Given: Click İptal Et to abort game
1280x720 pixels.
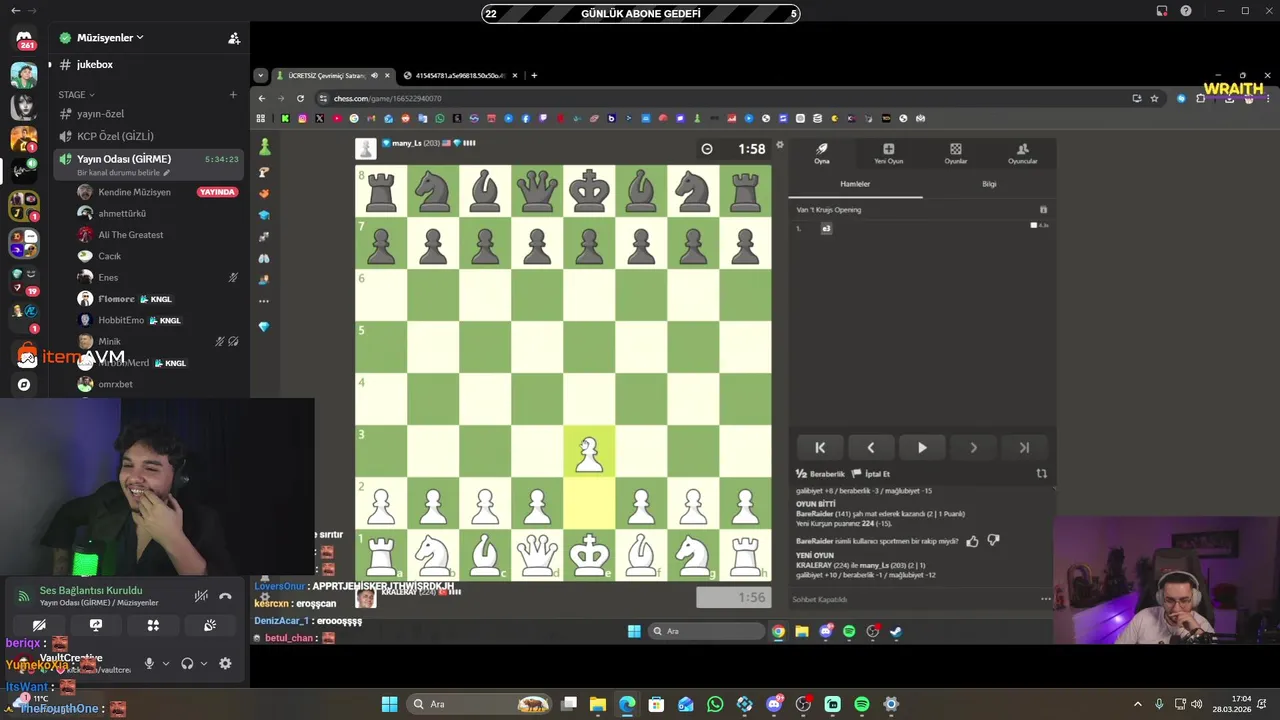Looking at the screenshot, I should pos(870,474).
